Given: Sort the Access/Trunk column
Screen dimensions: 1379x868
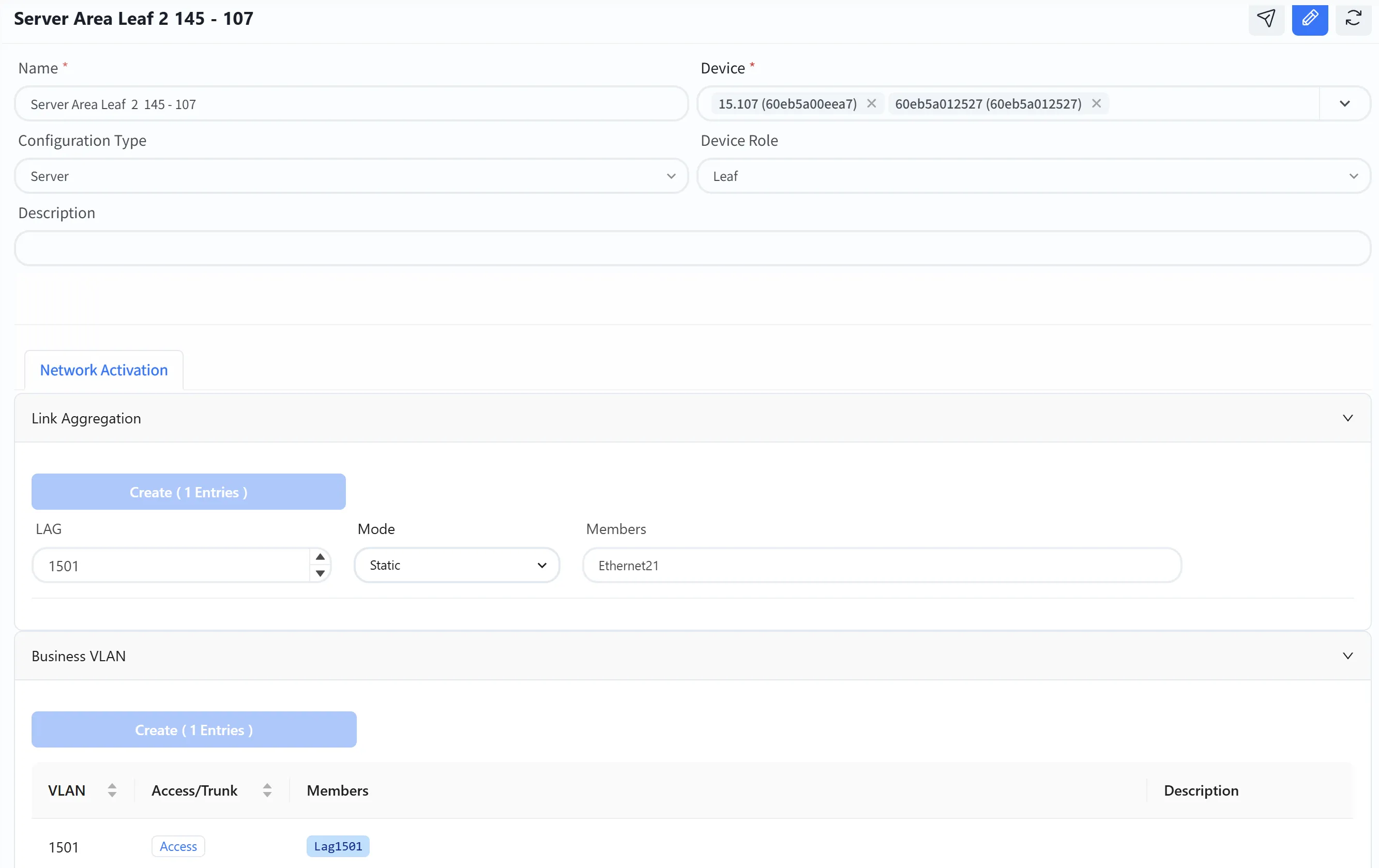Looking at the screenshot, I should (x=267, y=790).
